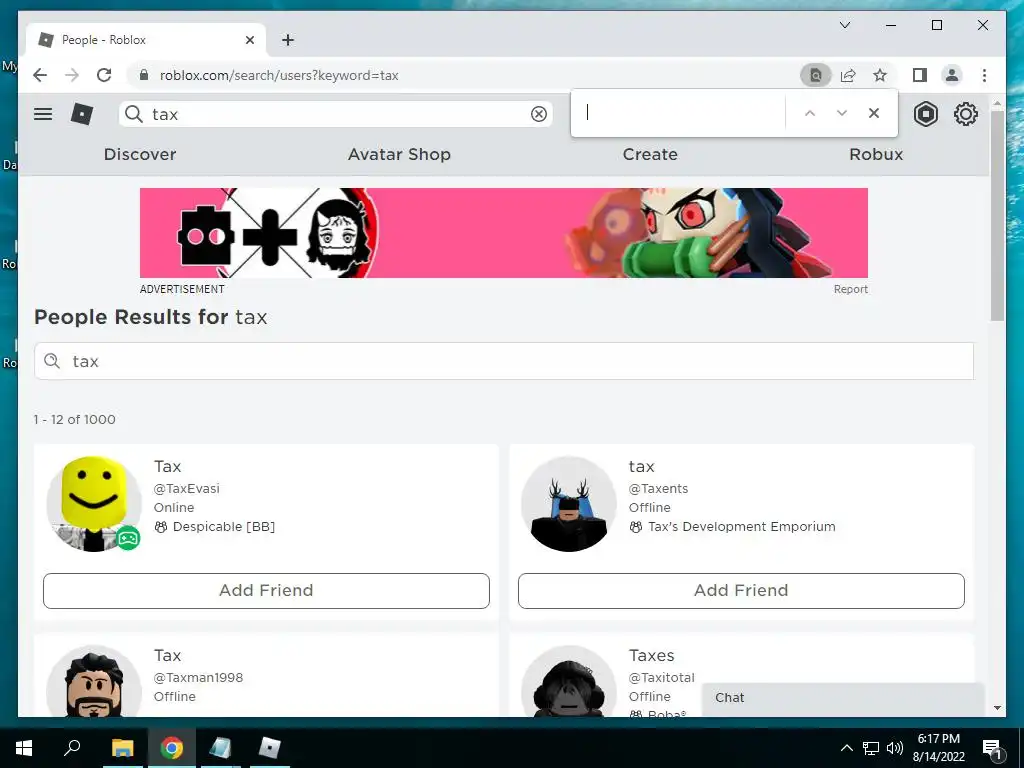Clear the top search box with the X icon
Viewport: 1024px width, 768px height.
click(539, 114)
